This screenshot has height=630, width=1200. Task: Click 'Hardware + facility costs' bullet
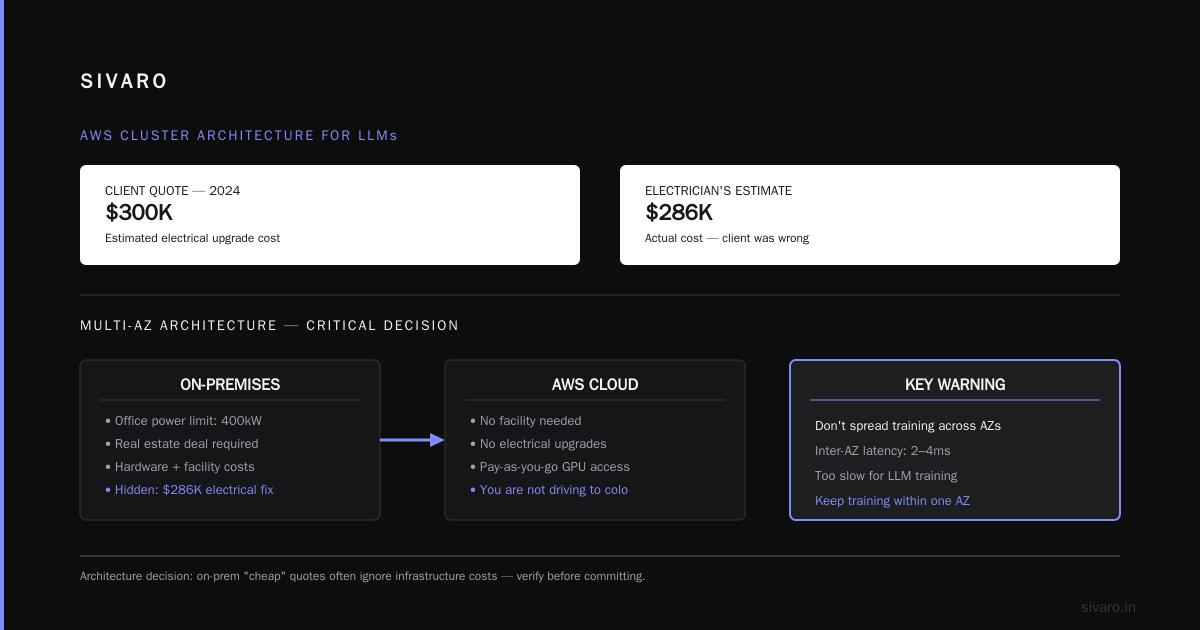(x=179, y=467)
